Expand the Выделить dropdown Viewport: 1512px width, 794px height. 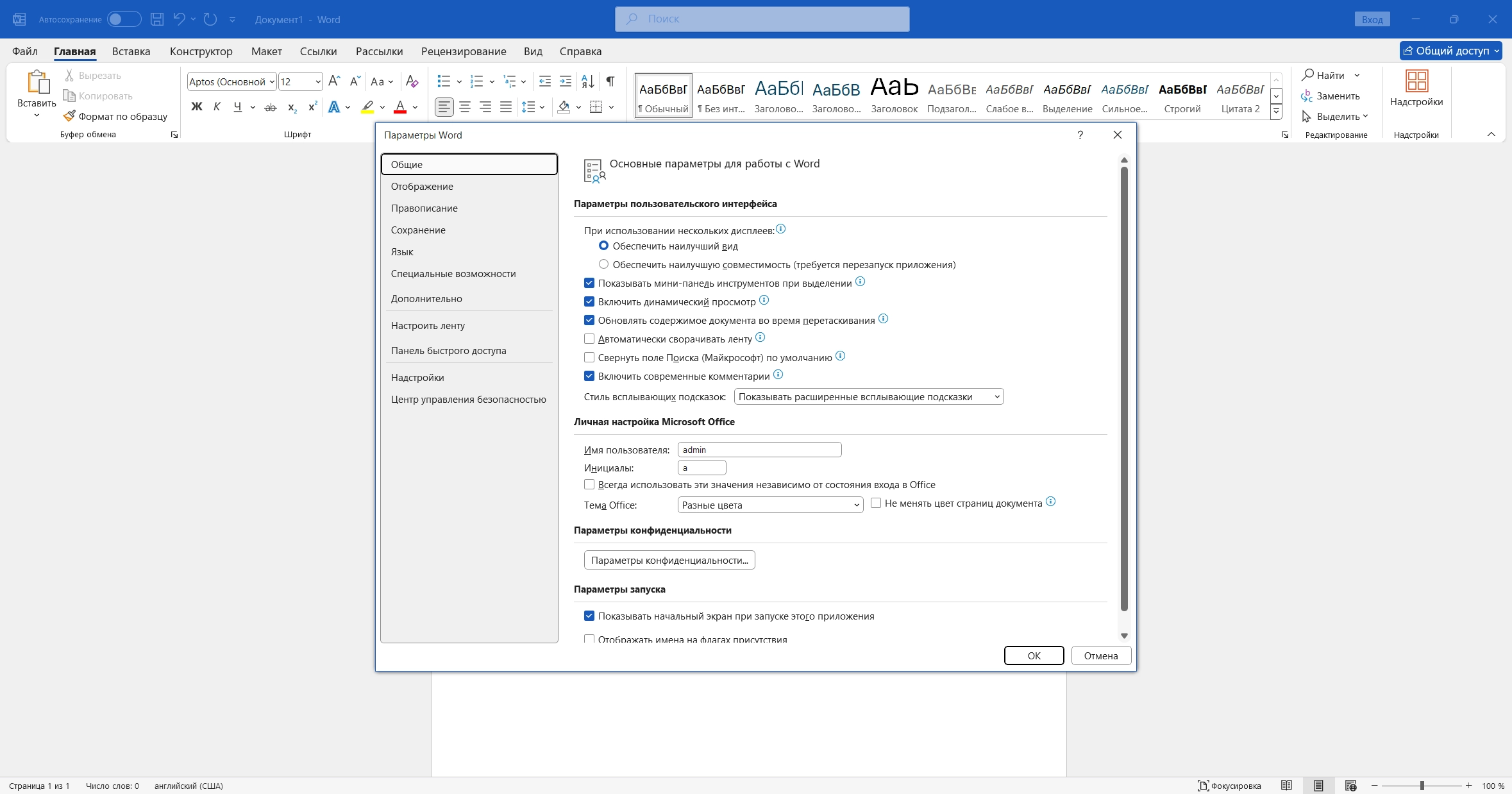(1365, 116)
